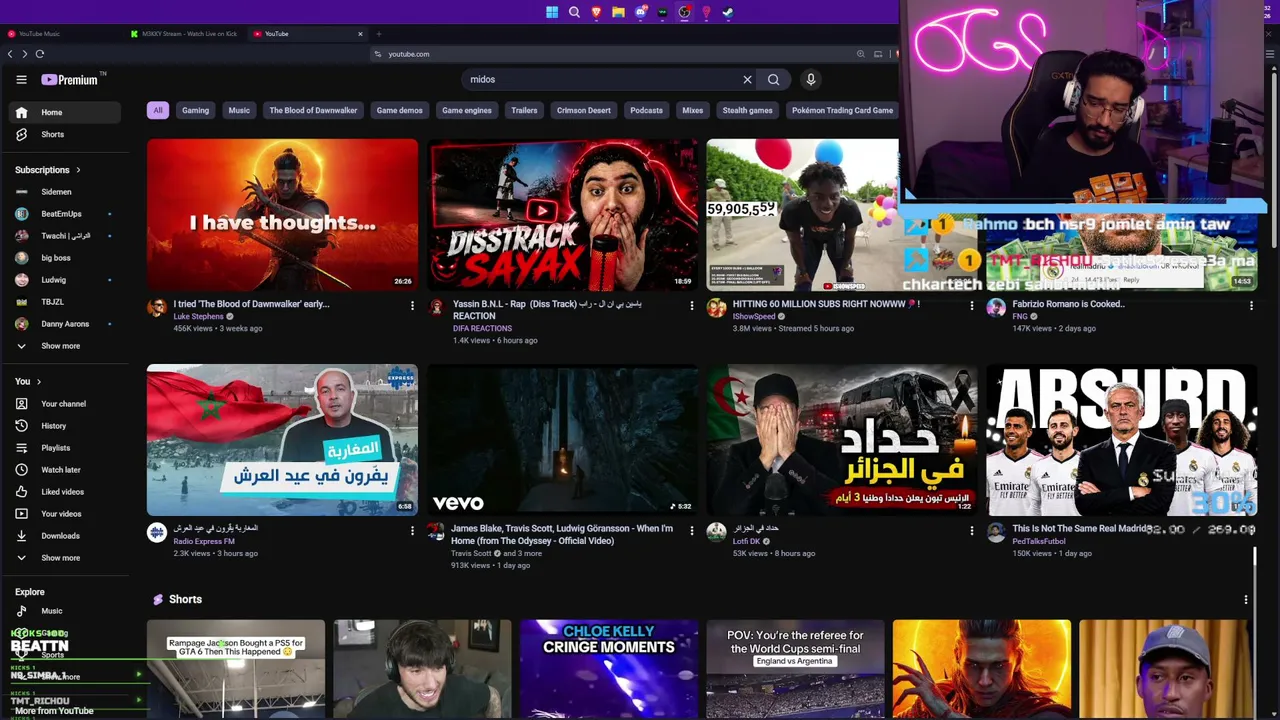This screenshot has width=1280, height=720.
Task: Show more subscriptions below Danny Aarons
Action: pyautogui.click(x=64, y=346)
